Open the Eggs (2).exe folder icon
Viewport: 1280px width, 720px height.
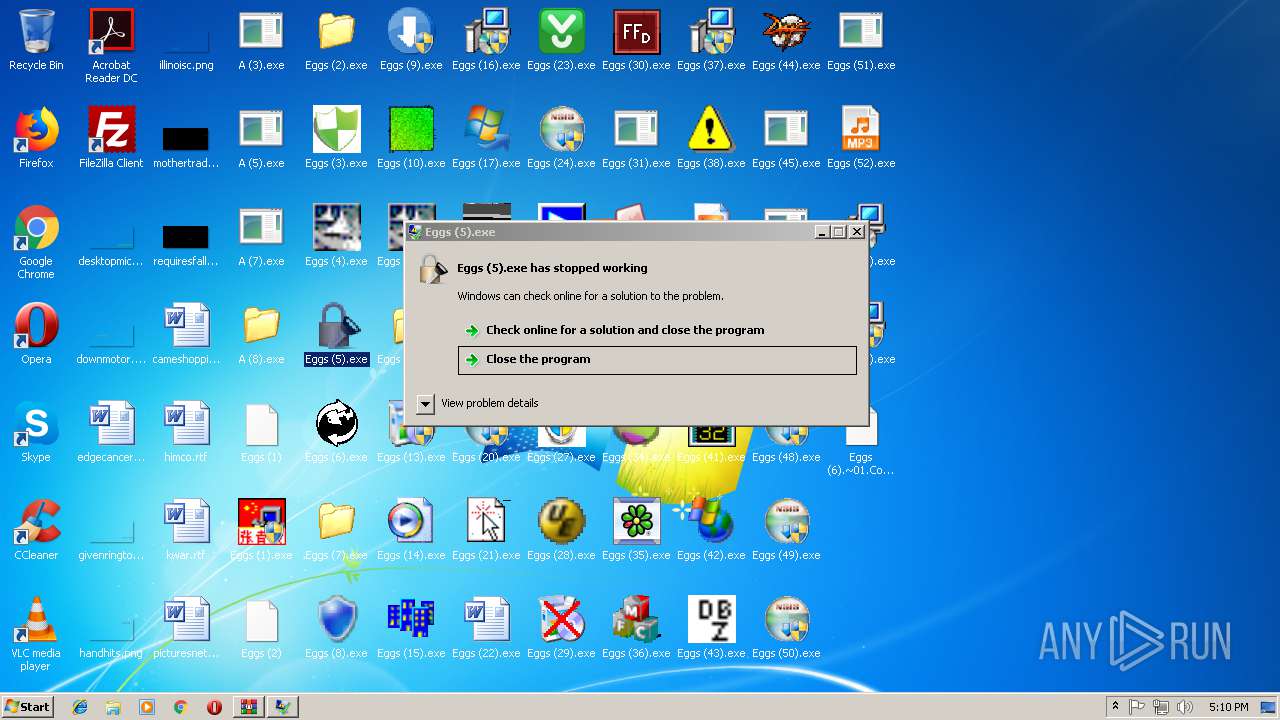pyautogui.click(x=336, y=32)
